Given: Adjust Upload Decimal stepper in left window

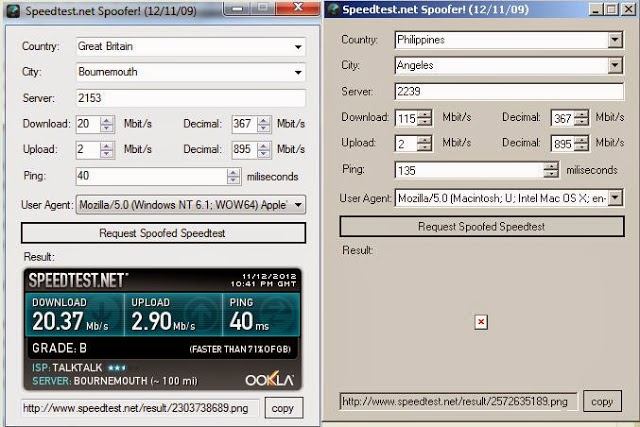Looking at the screenshot, I should 264,149.
